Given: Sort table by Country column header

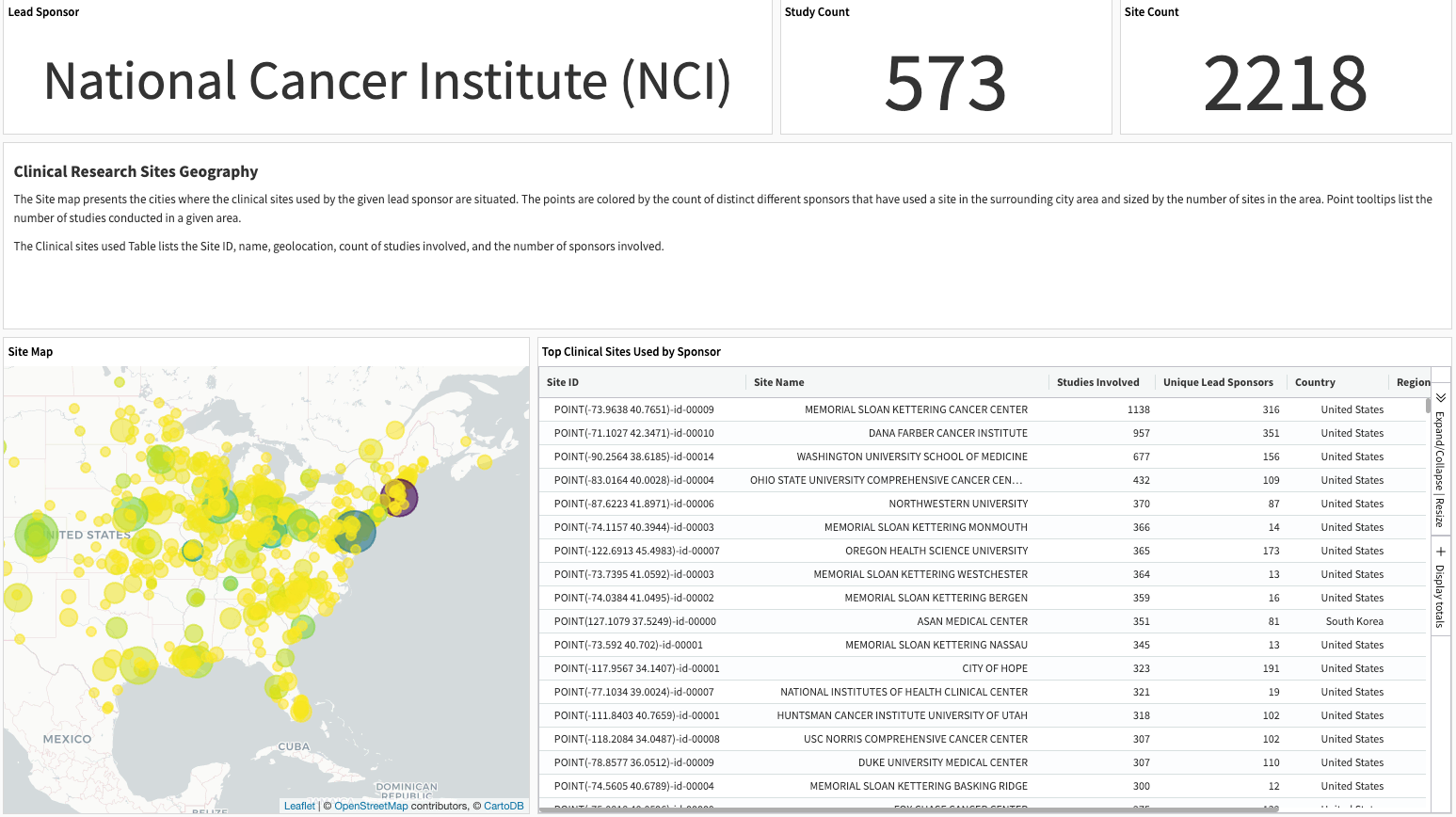Looking at the screenshot, I should tap(1315, 382).
